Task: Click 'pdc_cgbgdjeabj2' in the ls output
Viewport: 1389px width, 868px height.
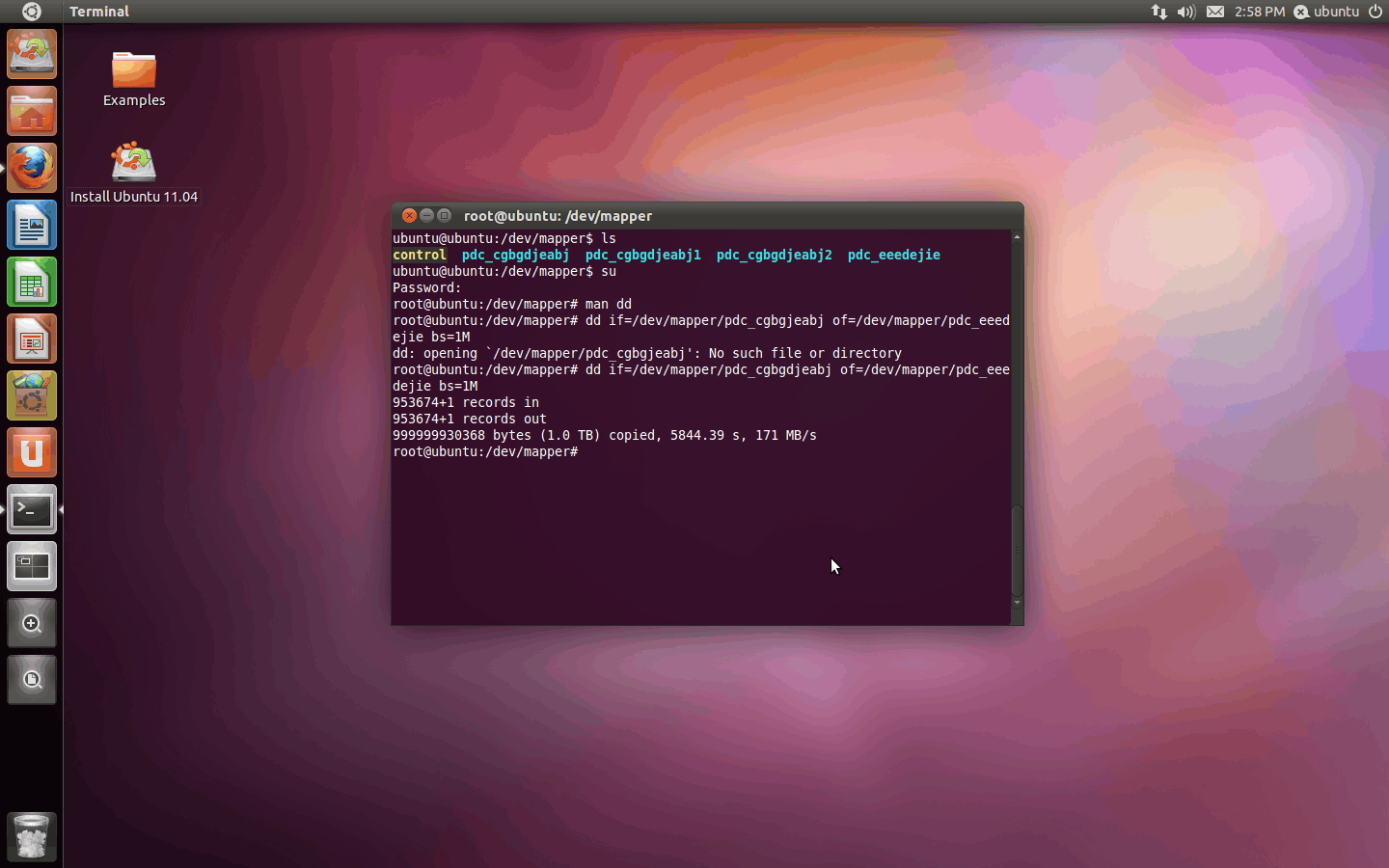Action: click(x=775, y=255)
